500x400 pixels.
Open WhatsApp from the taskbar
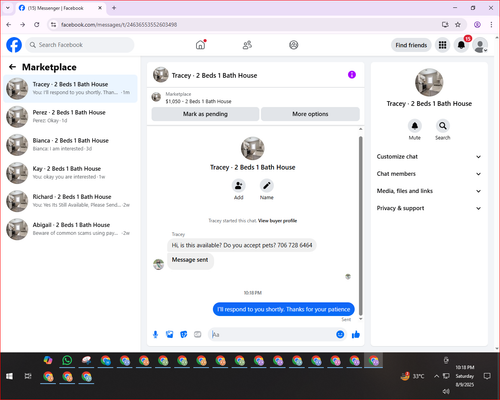click(67, 360)
